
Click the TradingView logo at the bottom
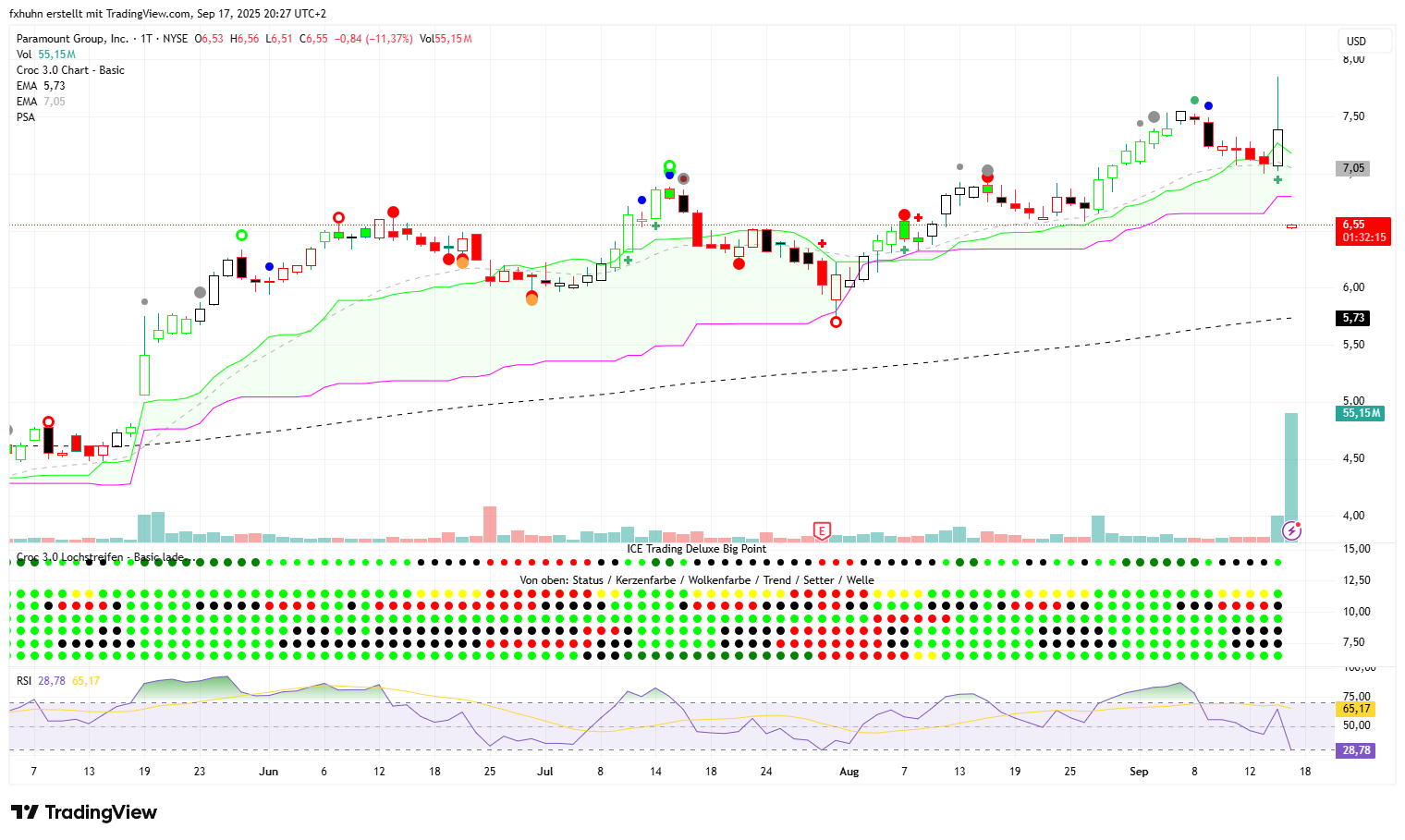84,812
